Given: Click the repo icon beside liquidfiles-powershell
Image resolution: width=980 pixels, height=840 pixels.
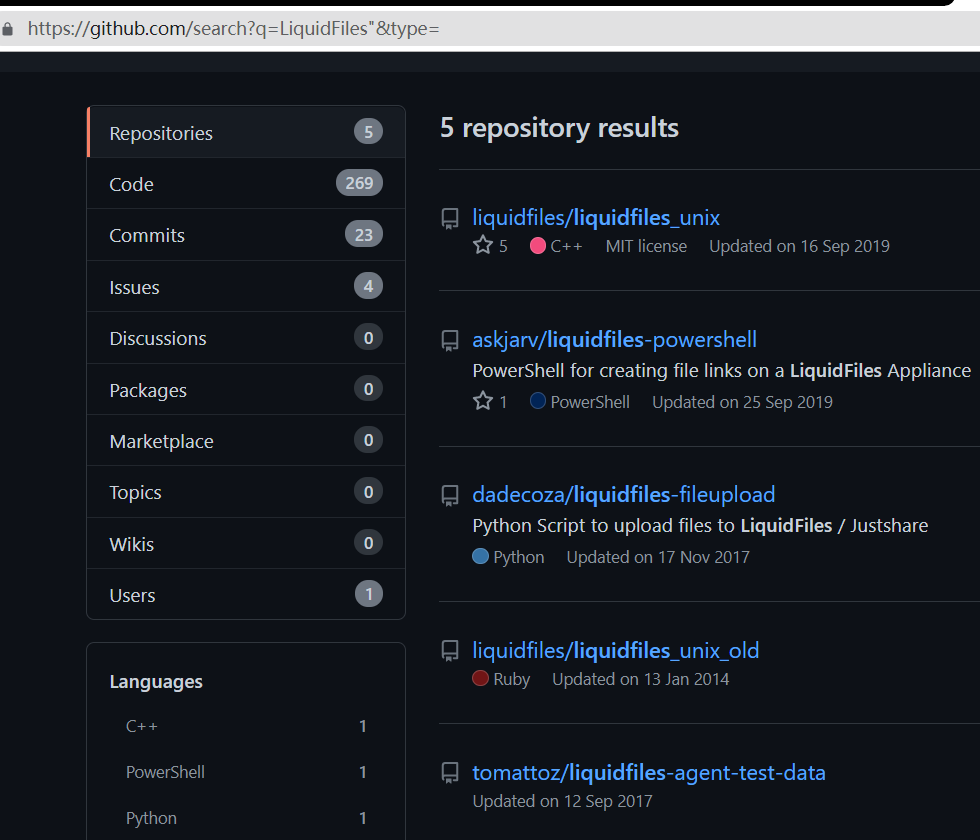Looking at the screenshot, I should click(450, 341).
